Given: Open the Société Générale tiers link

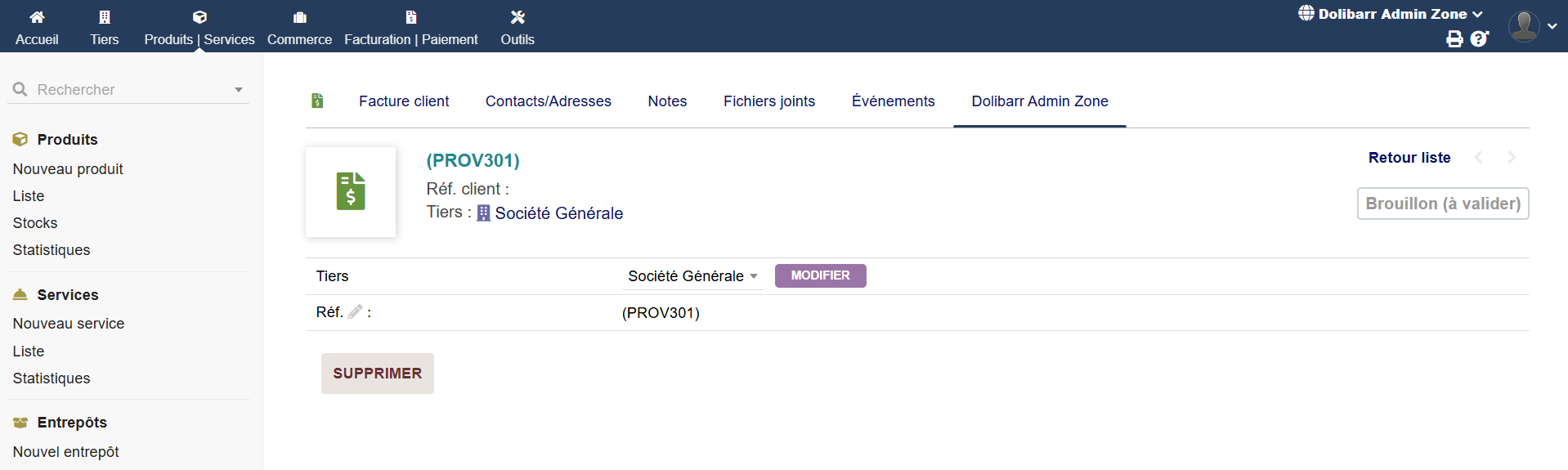Looking at the screenshot, I should (558, 213).
